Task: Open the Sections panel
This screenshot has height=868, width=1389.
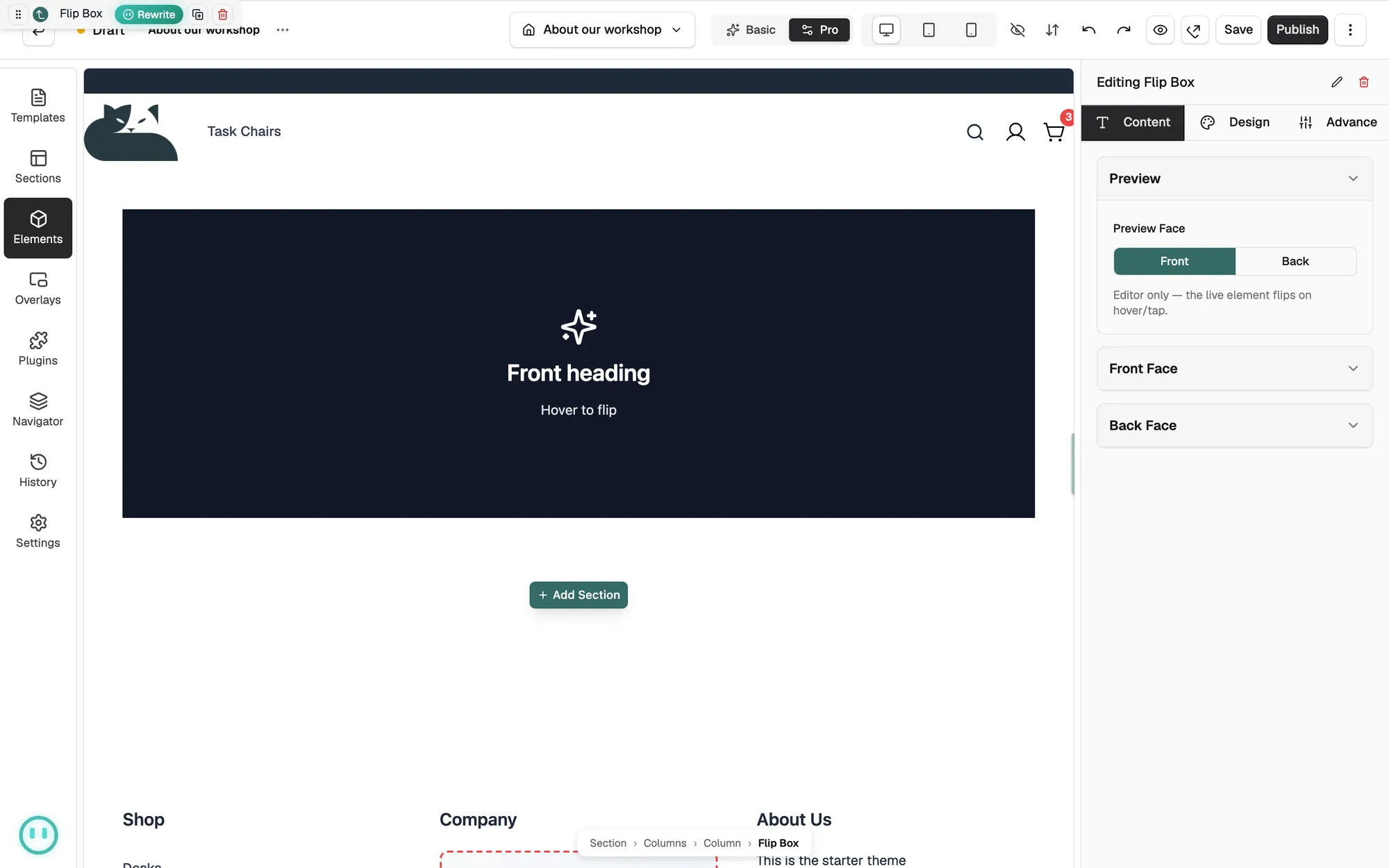Action: pos(38,167)
